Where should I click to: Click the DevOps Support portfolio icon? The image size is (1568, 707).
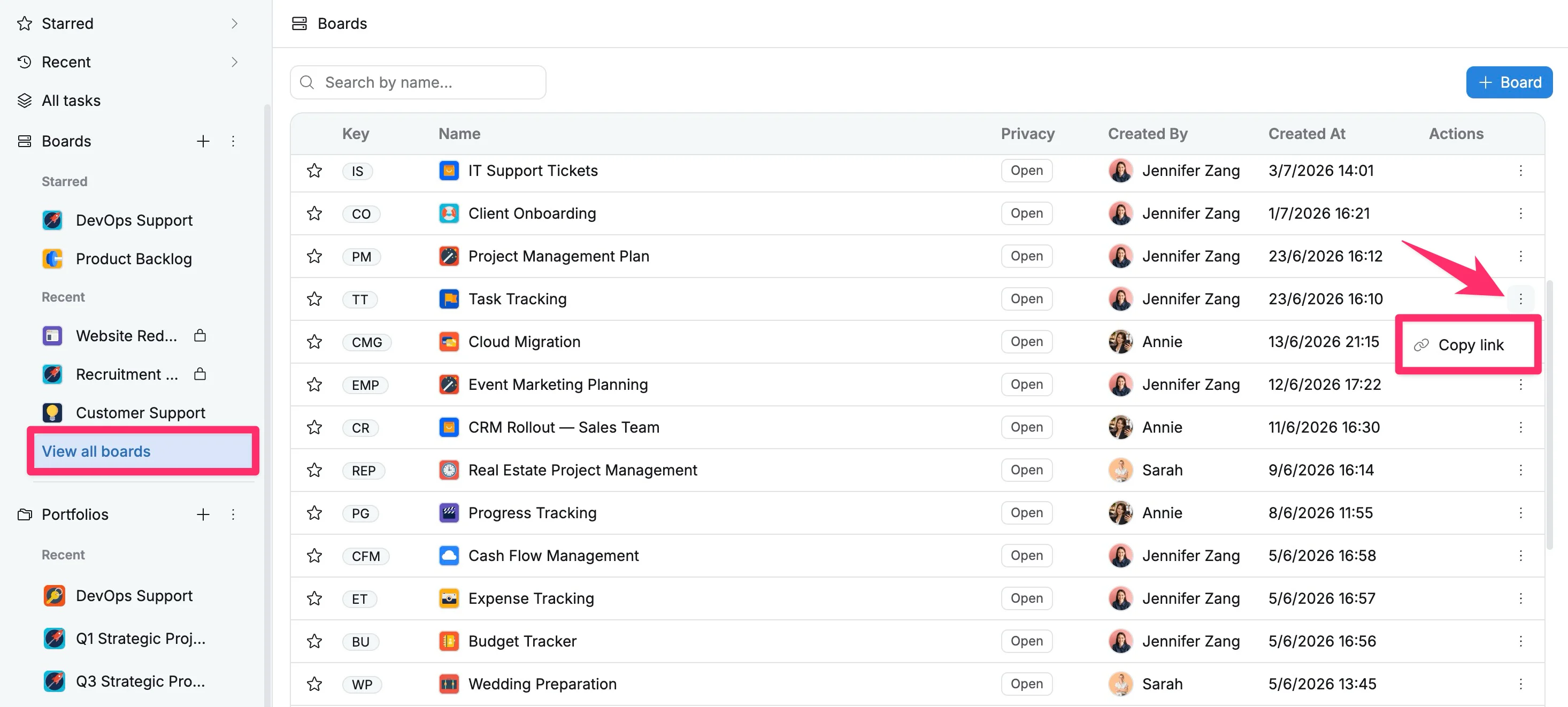(x=54, y=596)
